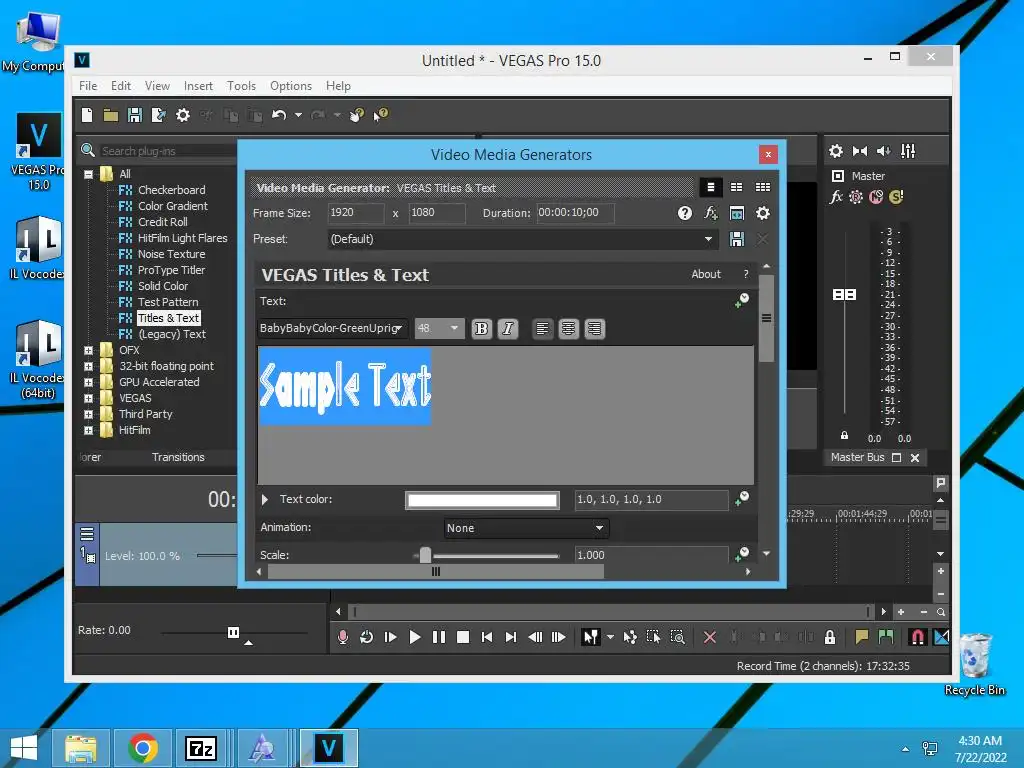
Task: Click the Scale slider handle
Action: click(x=426, y=555)
